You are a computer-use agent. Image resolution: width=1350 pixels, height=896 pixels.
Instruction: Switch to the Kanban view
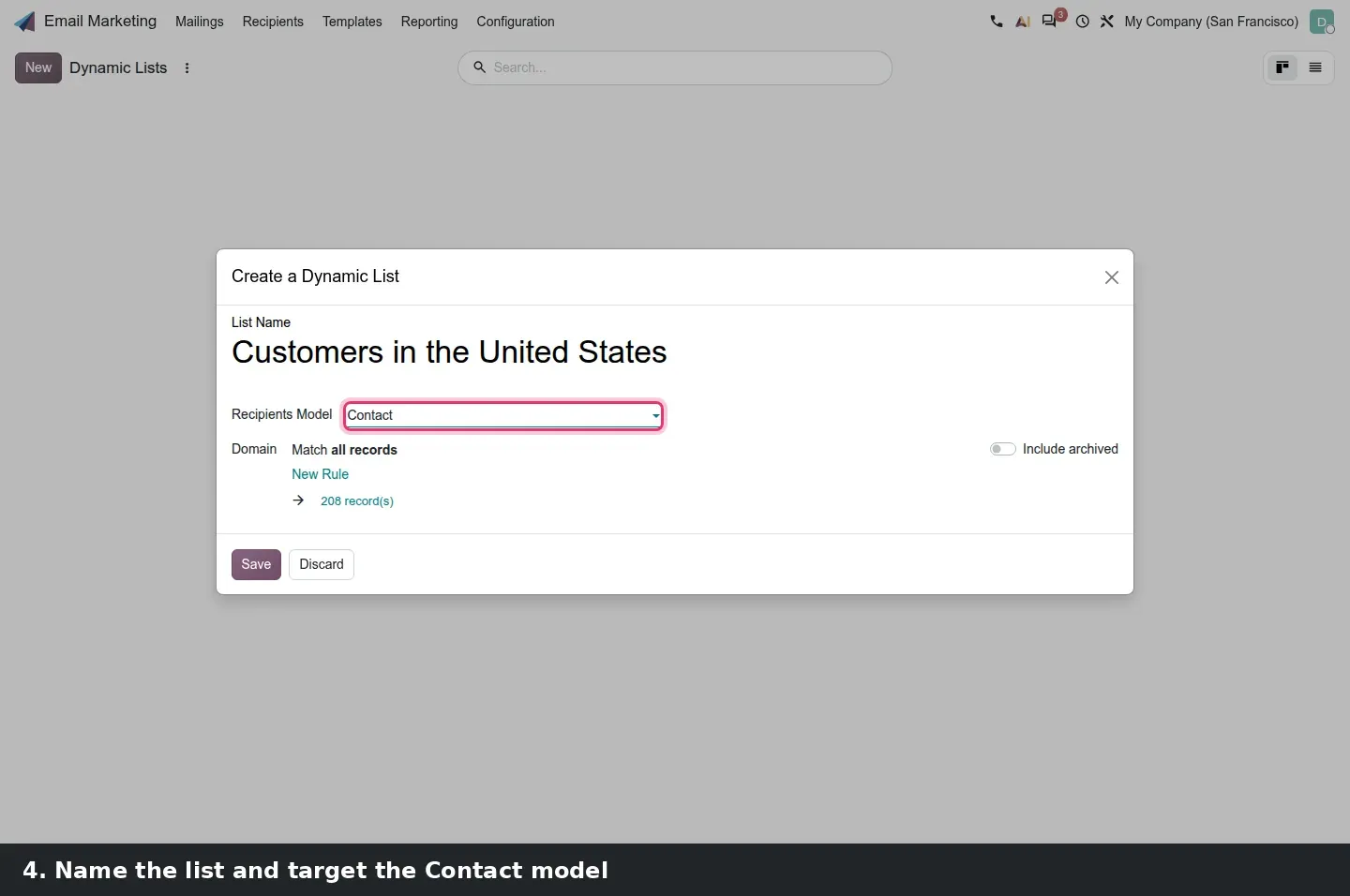pyautogui.click(x=1282, y=67)
